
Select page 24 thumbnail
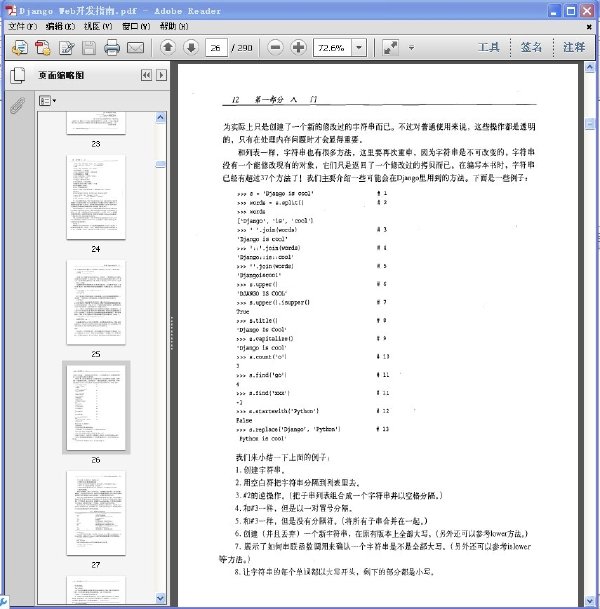(x=96, y=197)
